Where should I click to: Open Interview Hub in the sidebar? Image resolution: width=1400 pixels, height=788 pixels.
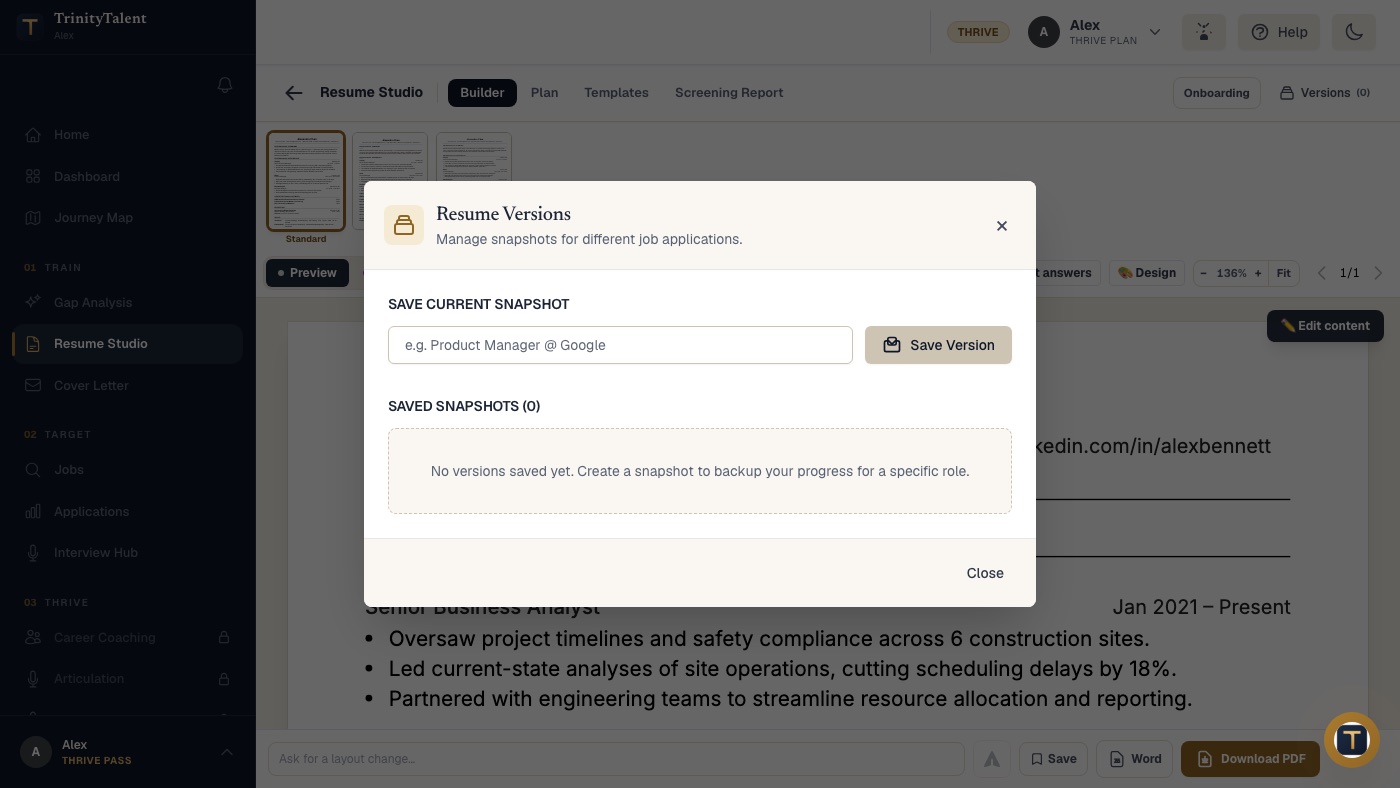pos(128,553)
